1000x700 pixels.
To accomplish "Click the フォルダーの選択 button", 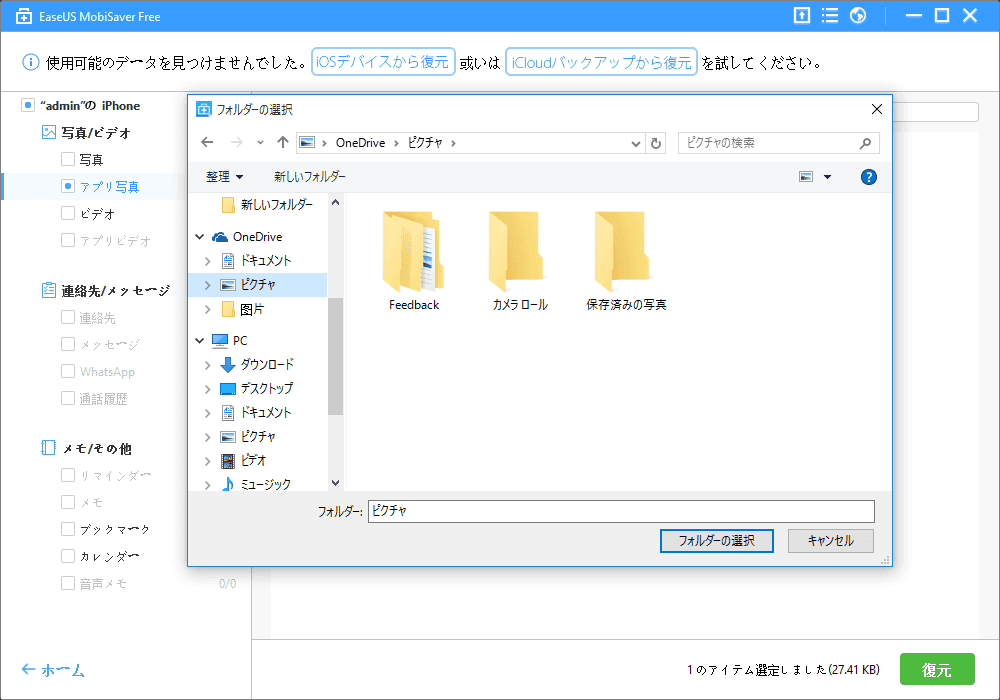I will click(x=716, y=541).
